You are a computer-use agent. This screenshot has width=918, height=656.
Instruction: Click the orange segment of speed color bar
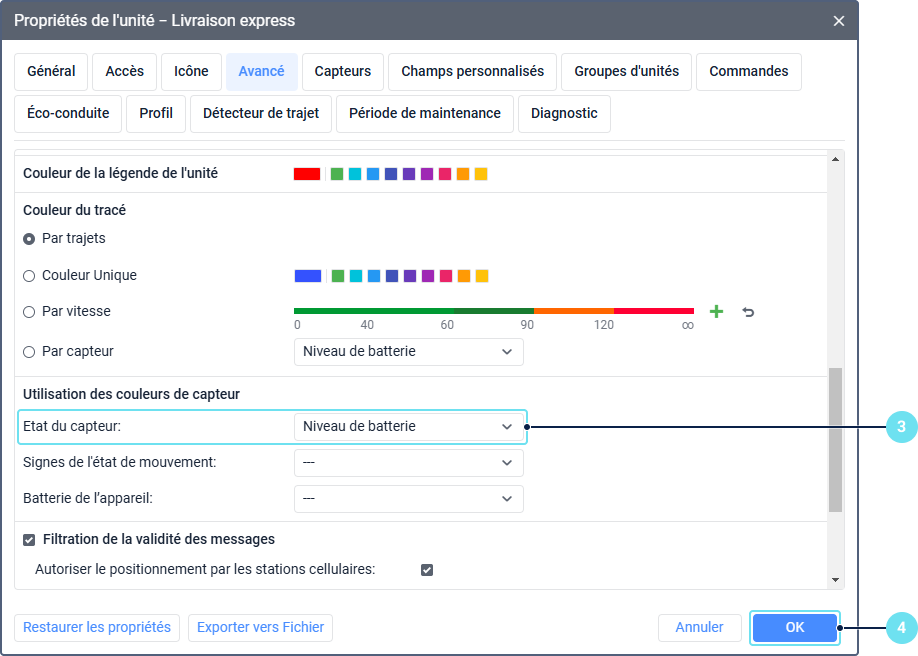573,311
